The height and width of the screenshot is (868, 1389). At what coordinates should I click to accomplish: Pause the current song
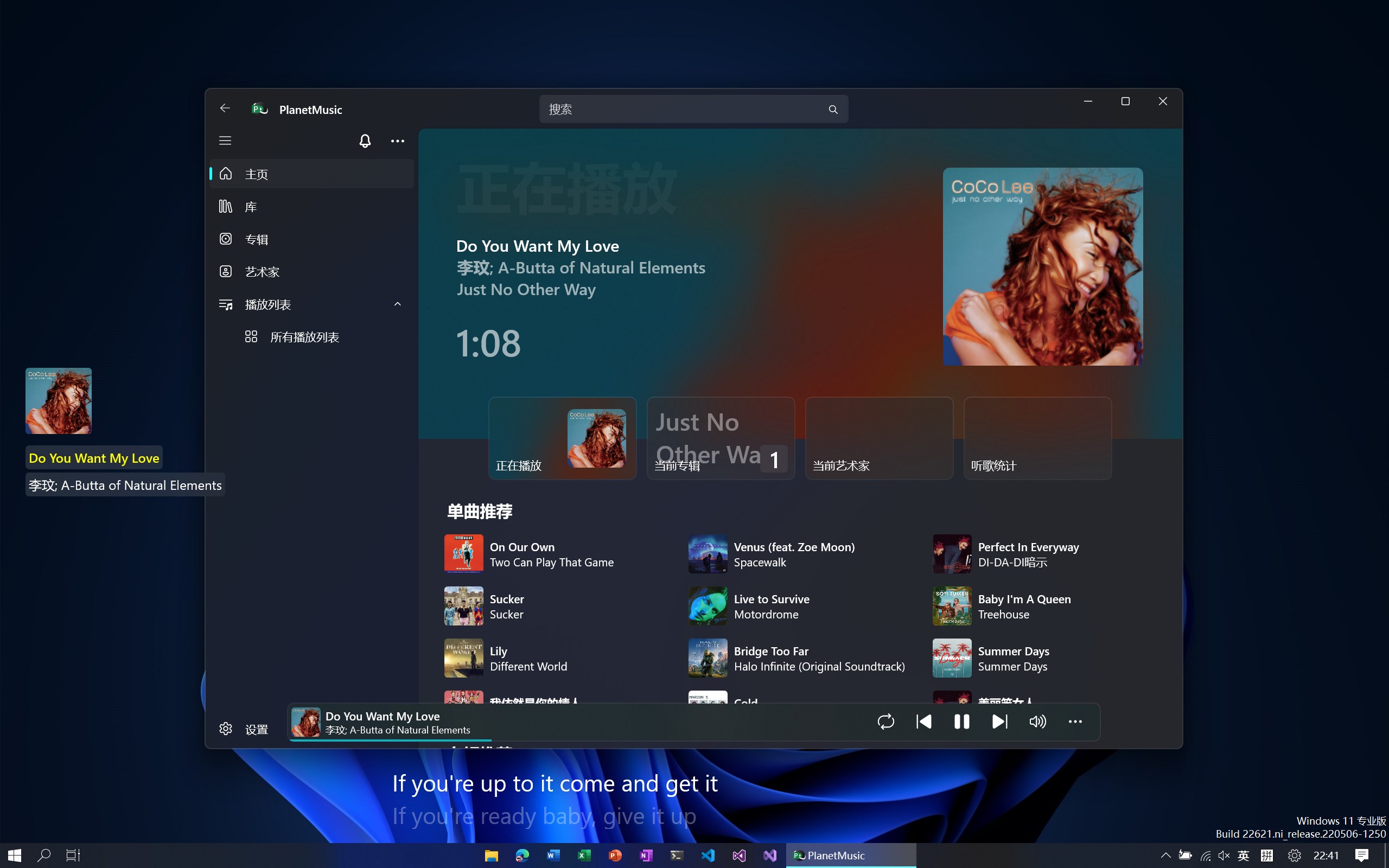pyautogui.click(x=961, y=722)
